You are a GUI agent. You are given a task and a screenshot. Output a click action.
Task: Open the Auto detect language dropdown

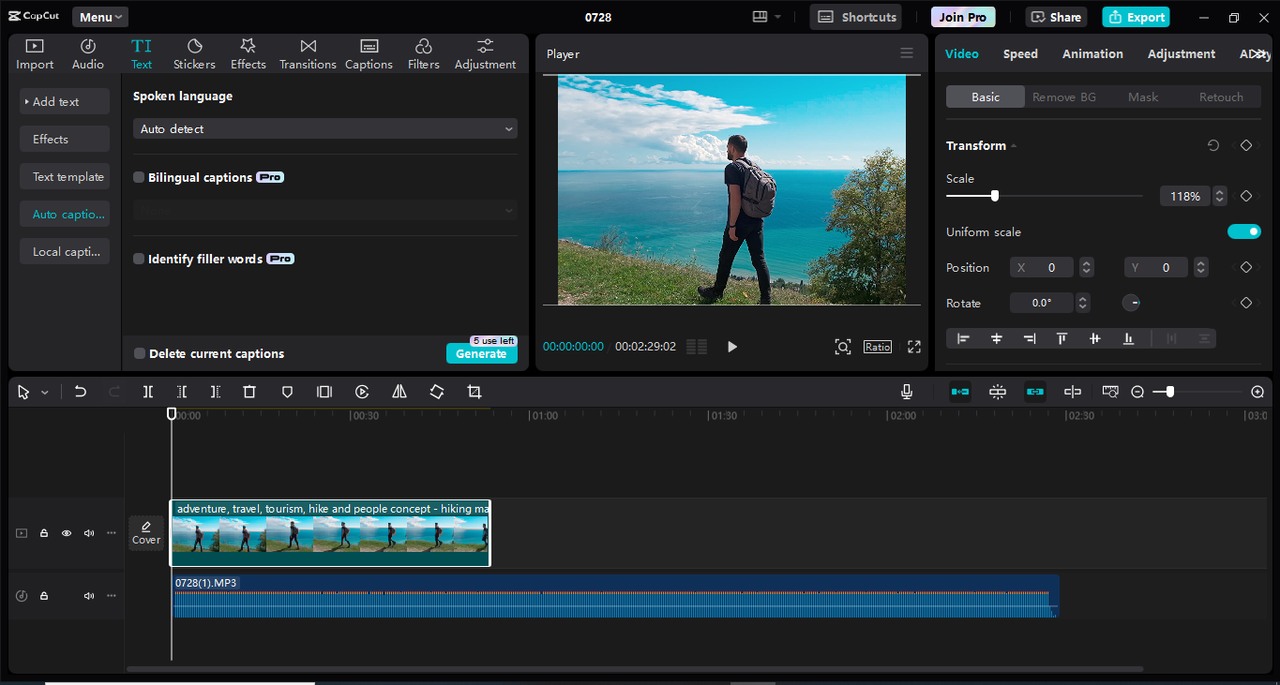[x=325, y=129]
